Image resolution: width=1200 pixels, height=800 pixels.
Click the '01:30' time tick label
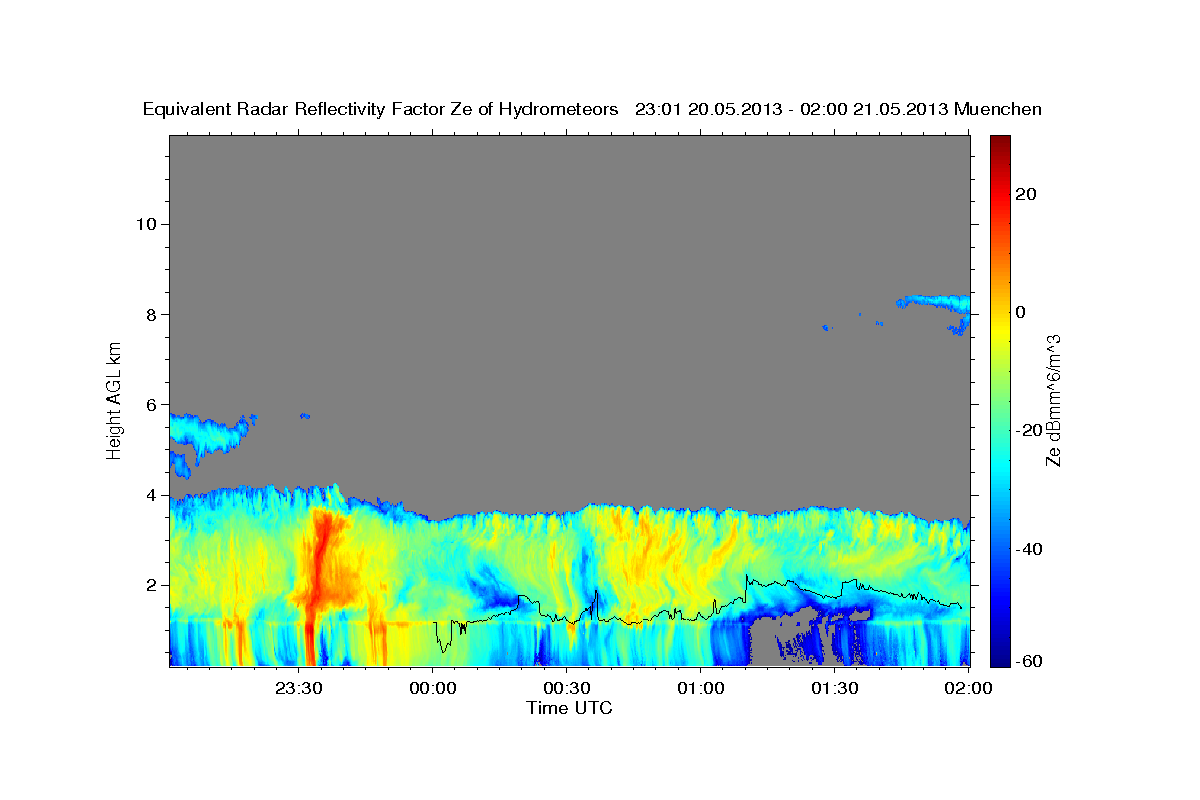click(x=834, y=688)
